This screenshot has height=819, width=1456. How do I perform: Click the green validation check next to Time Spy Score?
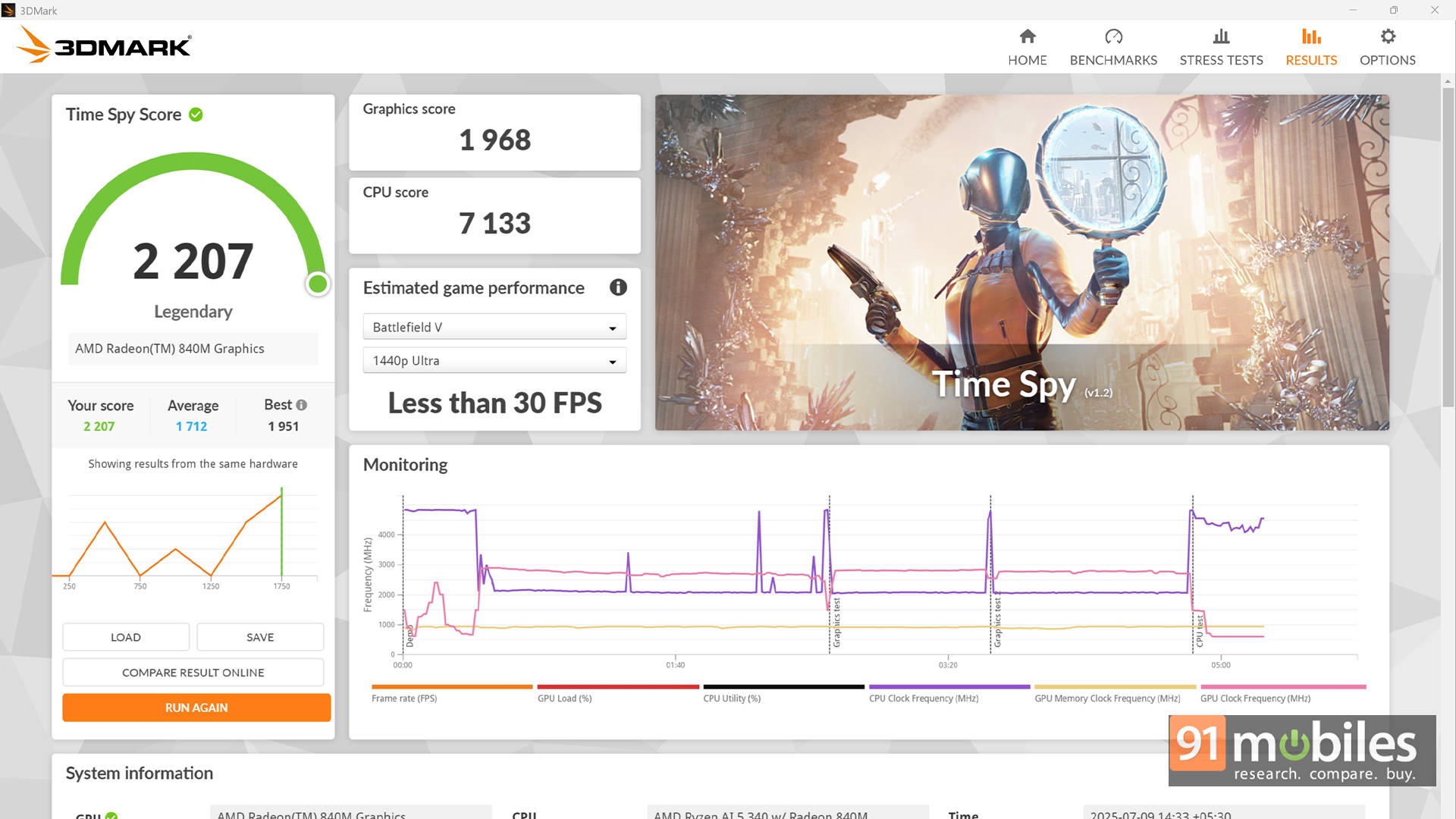(196, 115)
